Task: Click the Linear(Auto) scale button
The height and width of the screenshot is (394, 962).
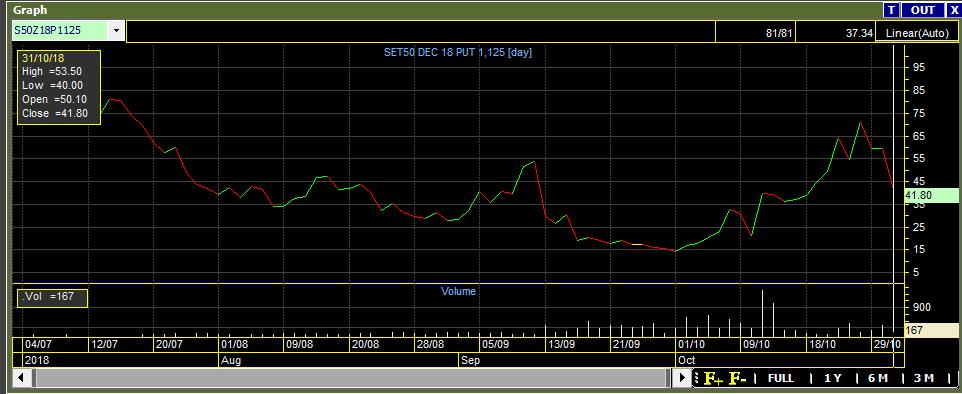Action: (917, 33)
